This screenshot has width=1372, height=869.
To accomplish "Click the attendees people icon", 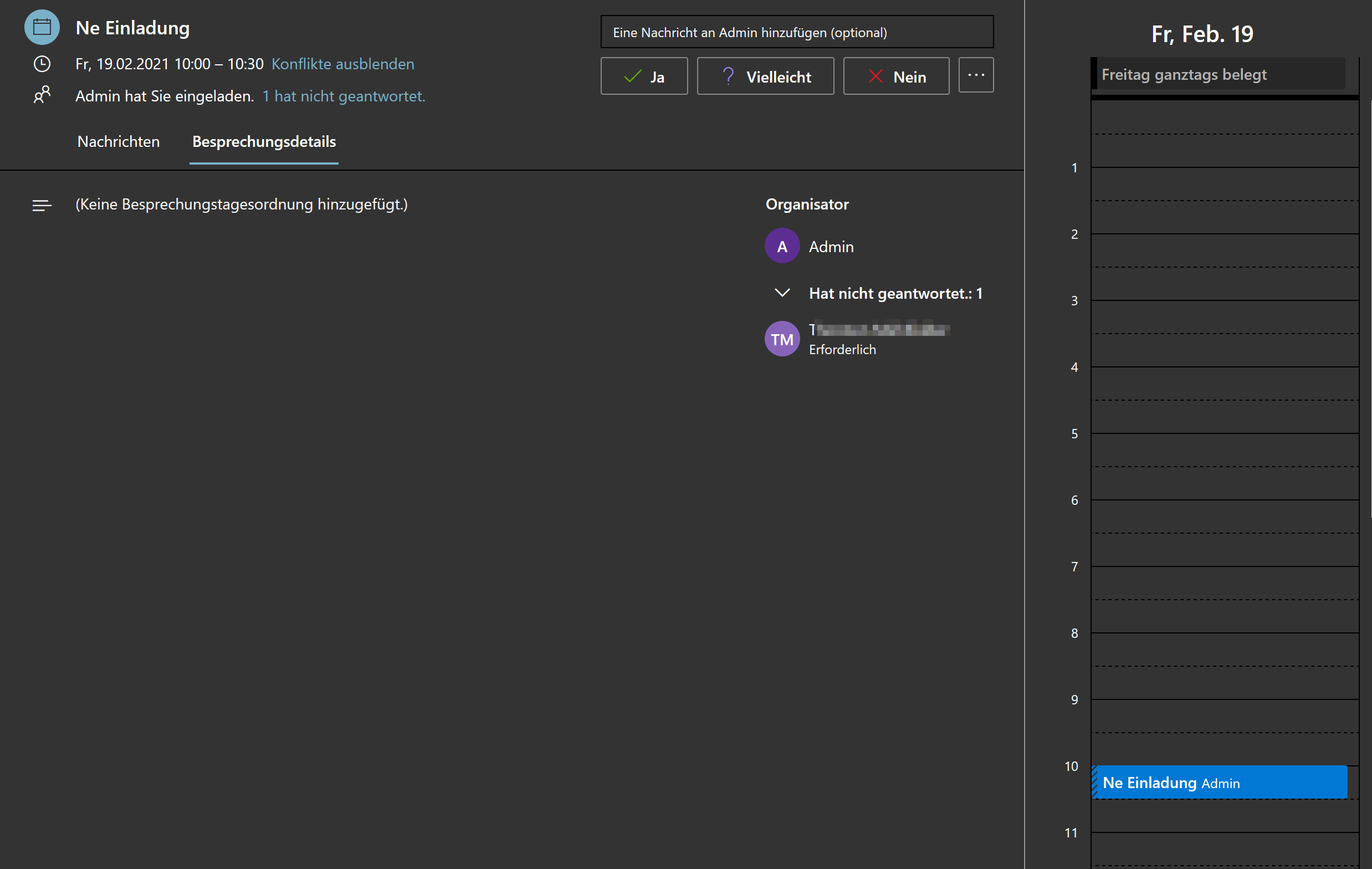I will point(42,95).
